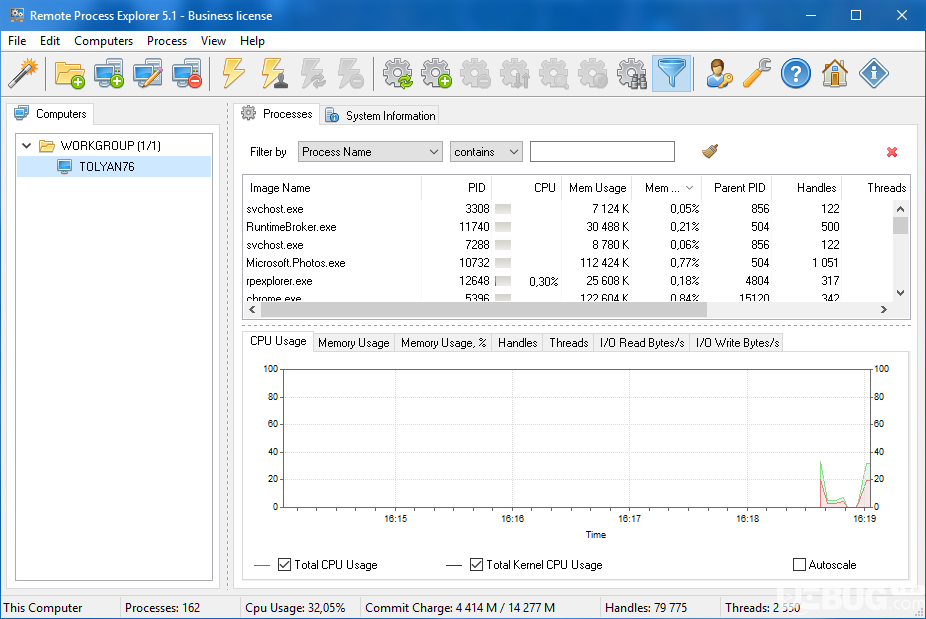The image size is (926, 619).
Task: Click the gear refresh processes icon
Action: pyautogui.click(x=397, y=74)
